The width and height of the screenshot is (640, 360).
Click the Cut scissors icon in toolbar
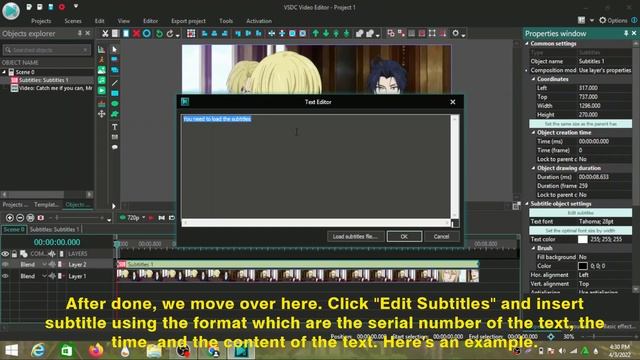point(105,33)
